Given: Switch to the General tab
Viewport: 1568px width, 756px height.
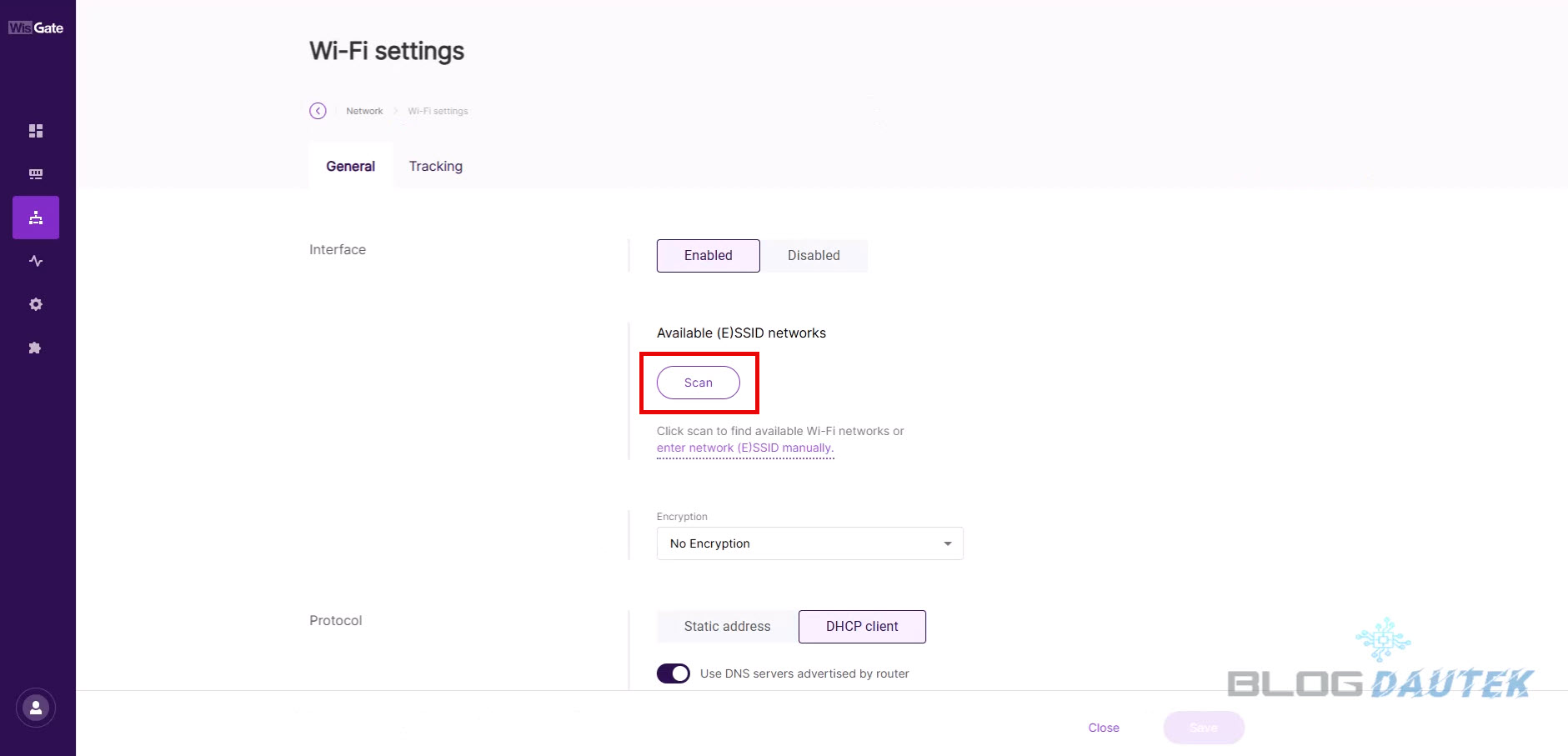Looking at the screenshot, I should click(350, 167).
